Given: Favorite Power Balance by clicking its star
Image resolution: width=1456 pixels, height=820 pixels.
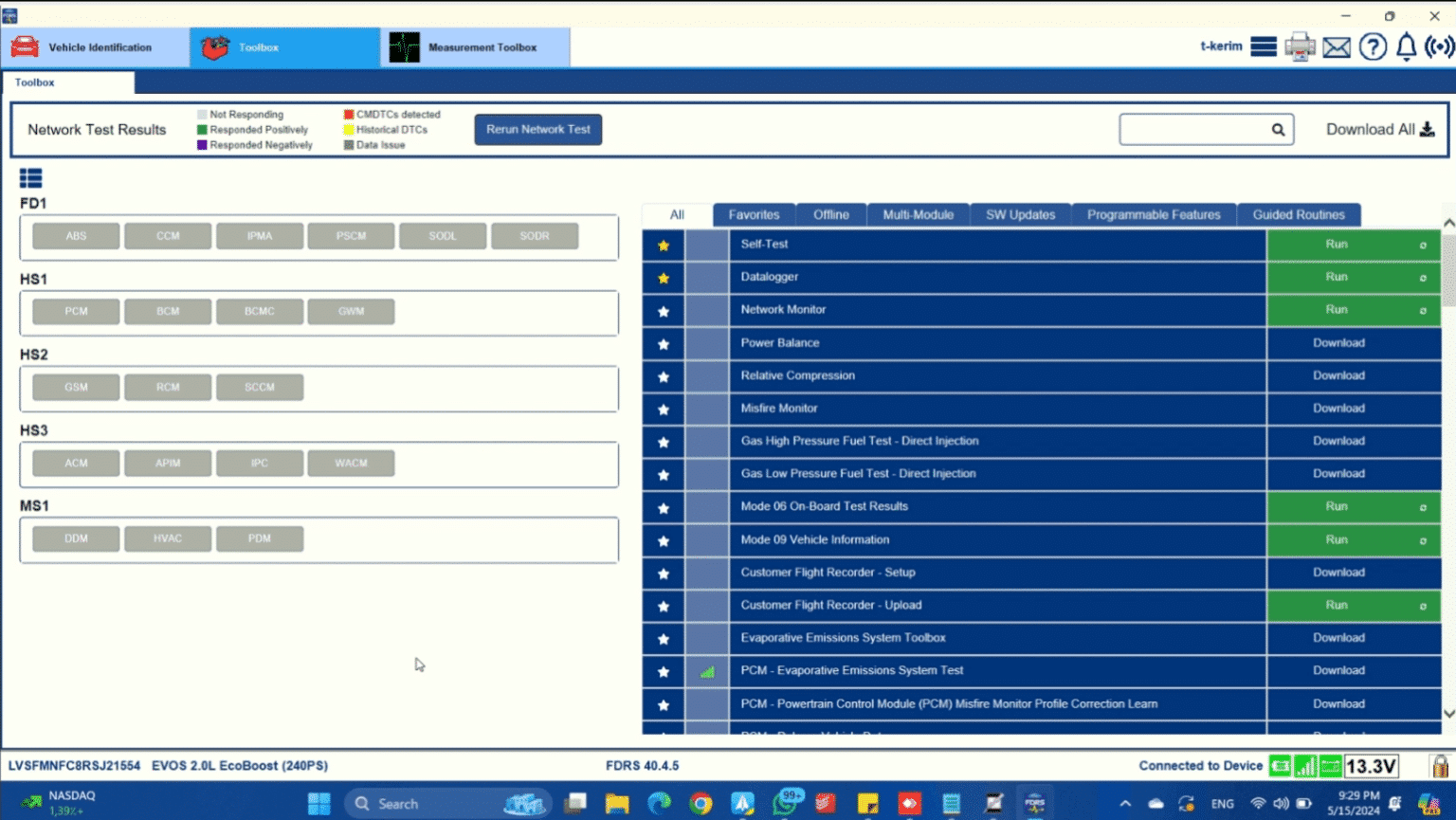Looking at the screenshot, I should [x=663, y=342].
